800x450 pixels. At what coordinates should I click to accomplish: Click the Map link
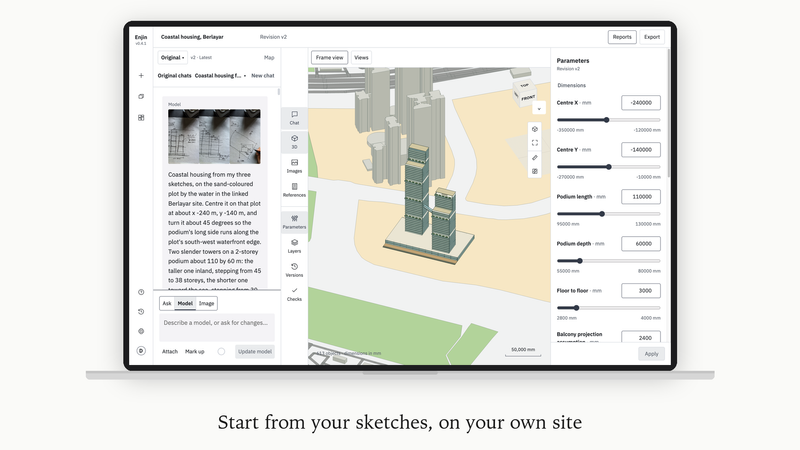(x=269, y=58)
